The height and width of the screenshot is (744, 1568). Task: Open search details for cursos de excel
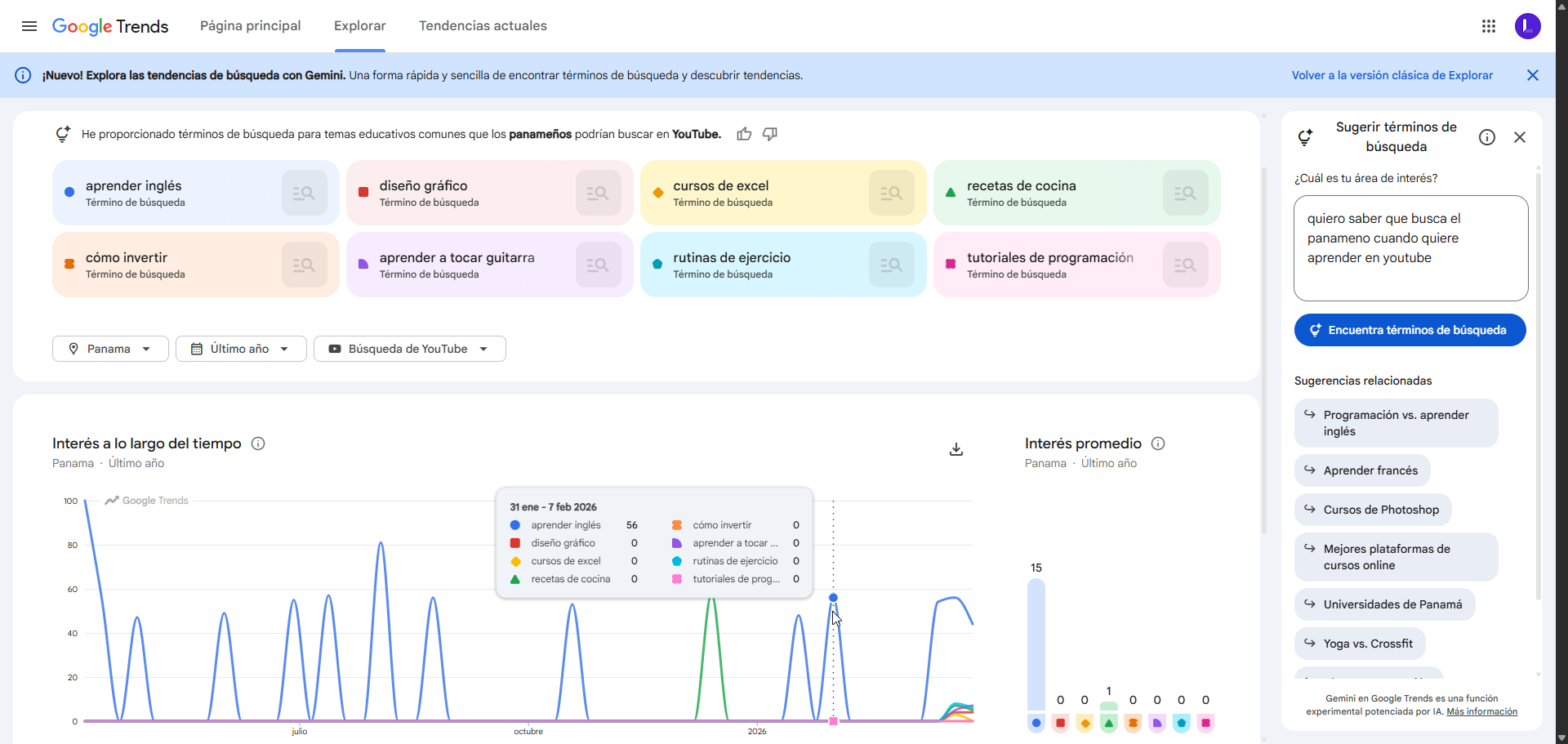click(892, 193)
